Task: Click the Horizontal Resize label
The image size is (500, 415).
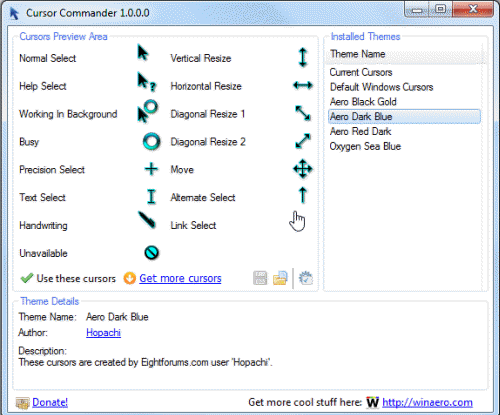Action: click(x=206, y=86)
